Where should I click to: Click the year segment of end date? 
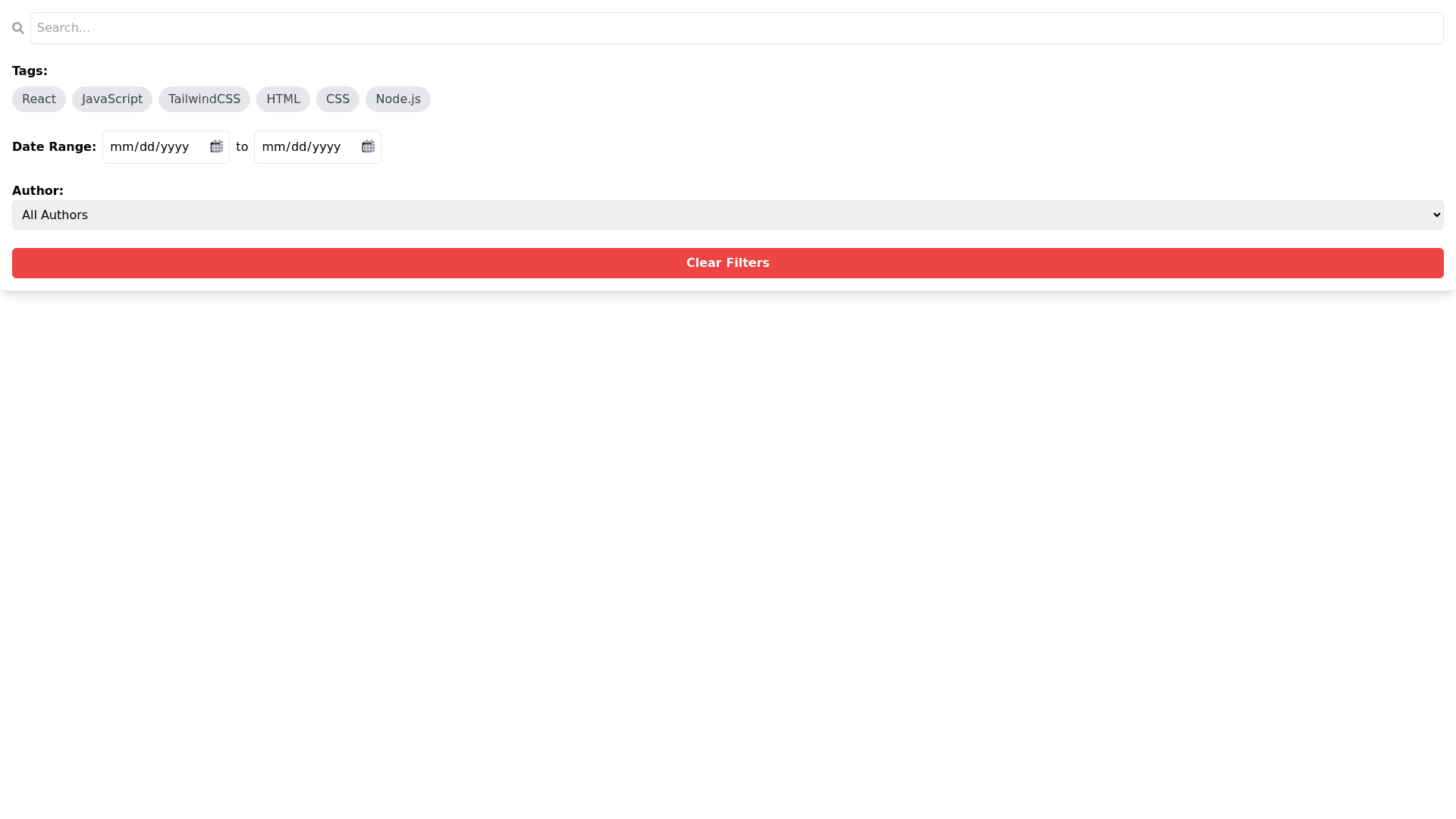coord(326,147)
